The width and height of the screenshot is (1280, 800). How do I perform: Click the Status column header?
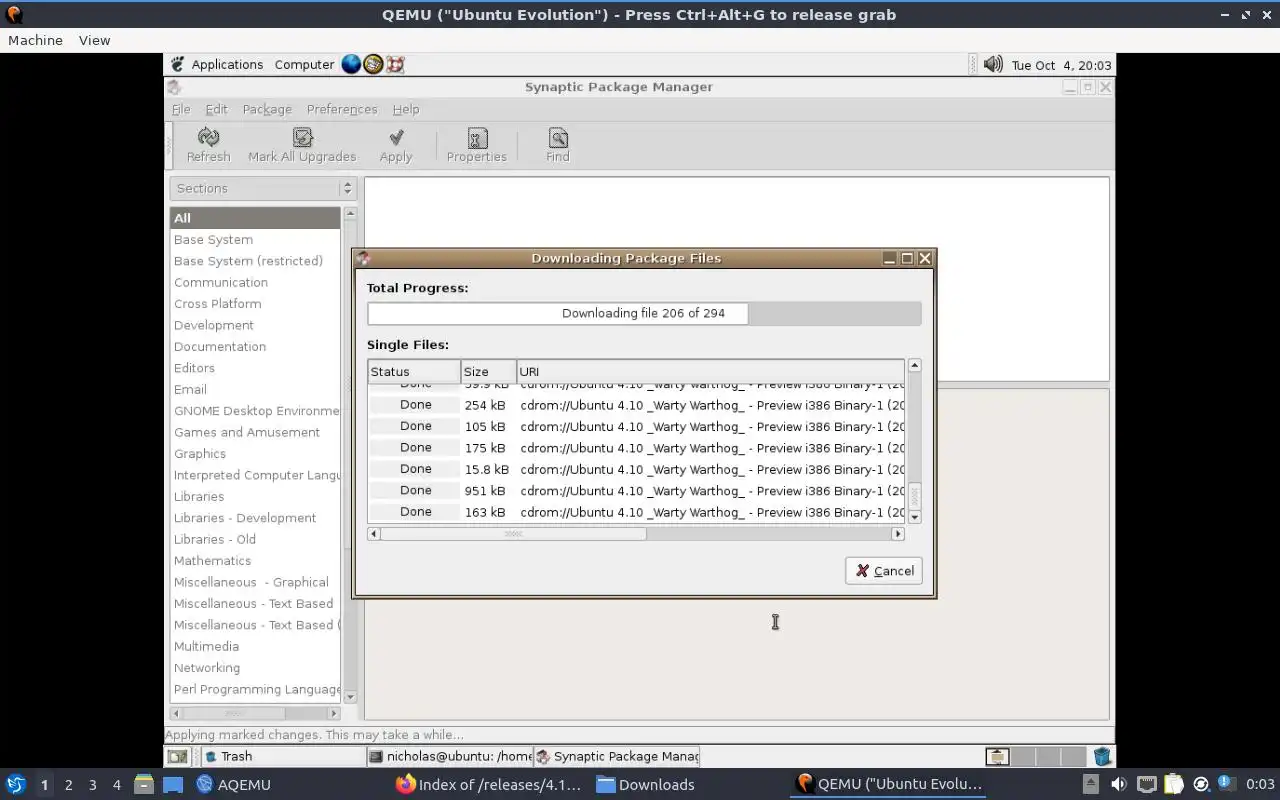coord(414,372)
